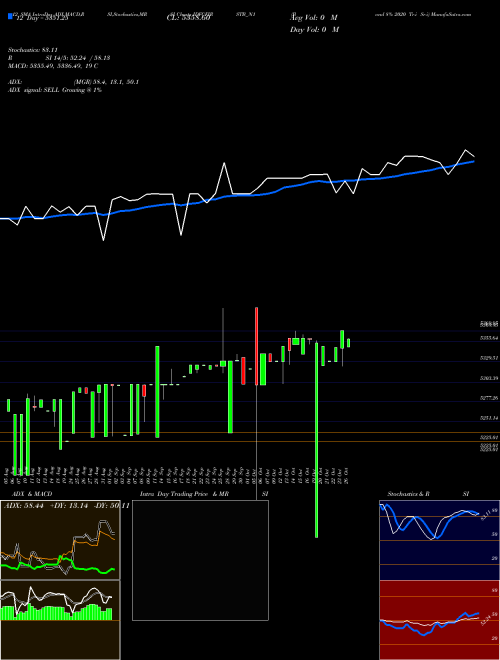Select the Day Vol: 0 M reading
This screenshot has width=500, height=660.
314,30
